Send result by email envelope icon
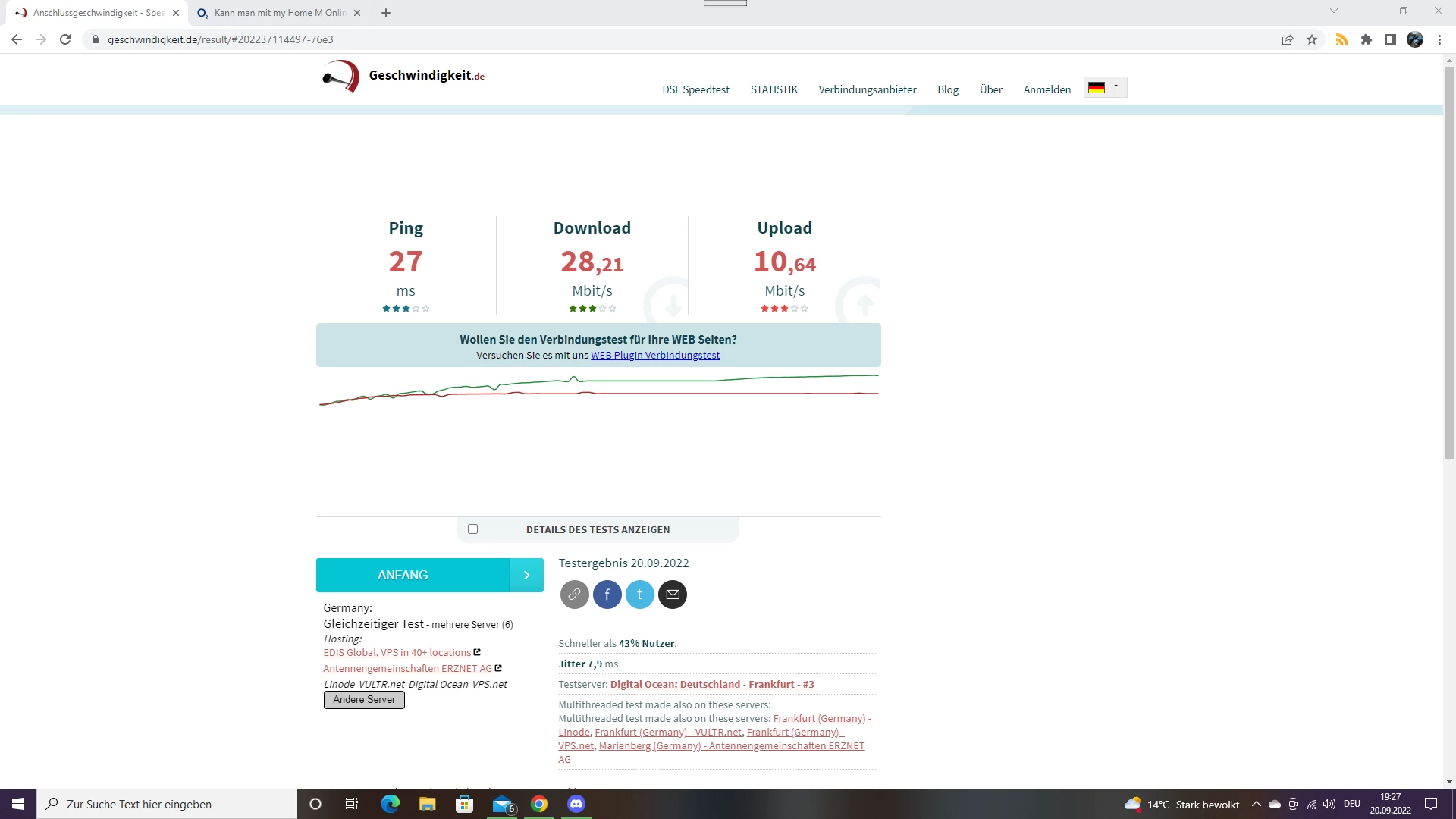1456x819 pixels. click(673, 595)
